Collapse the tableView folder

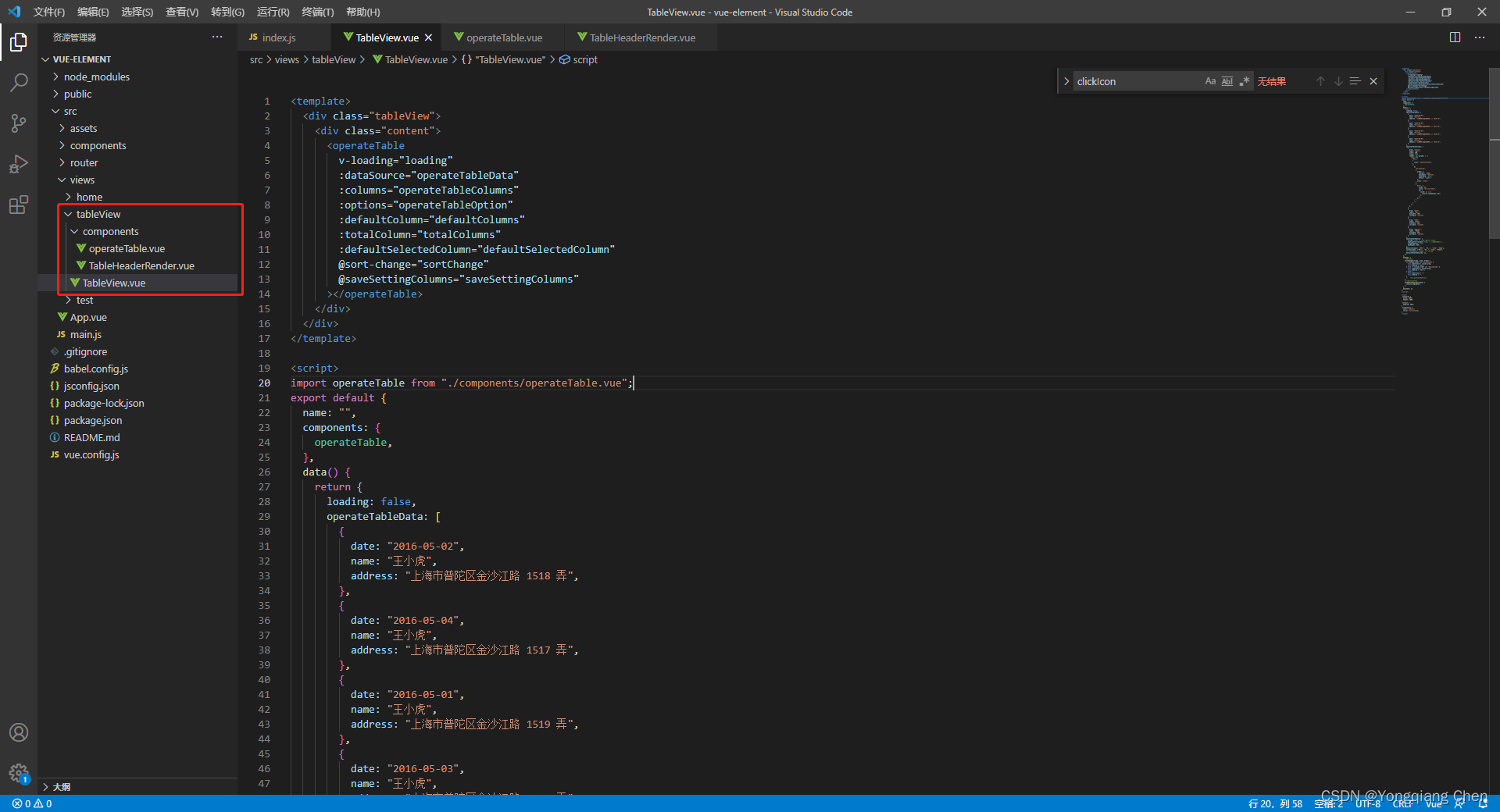coord(98,214)
